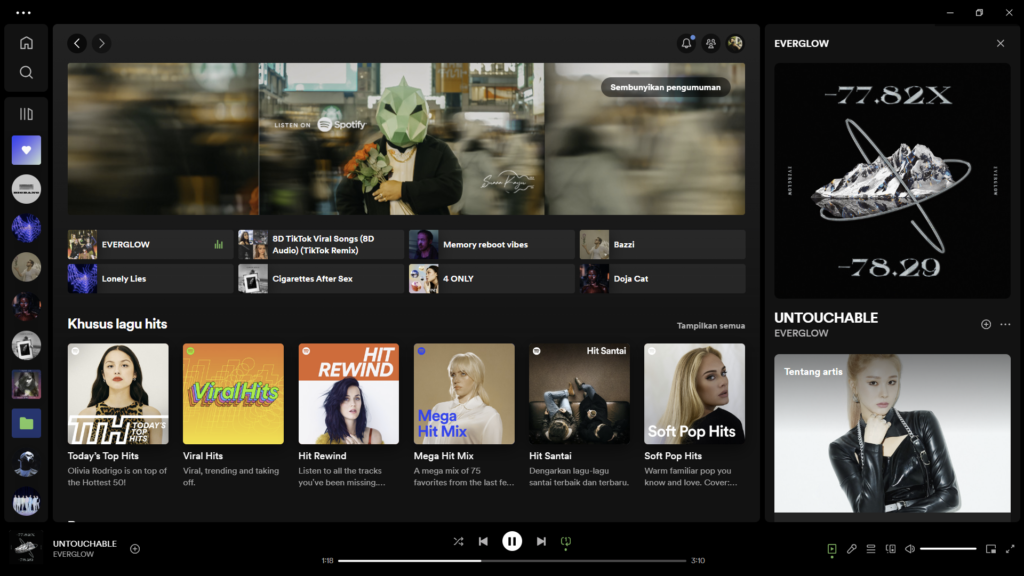This screenshot has width=1024, height=576.
Task: Open notifications with the bell icon
Action: point(687,43)
